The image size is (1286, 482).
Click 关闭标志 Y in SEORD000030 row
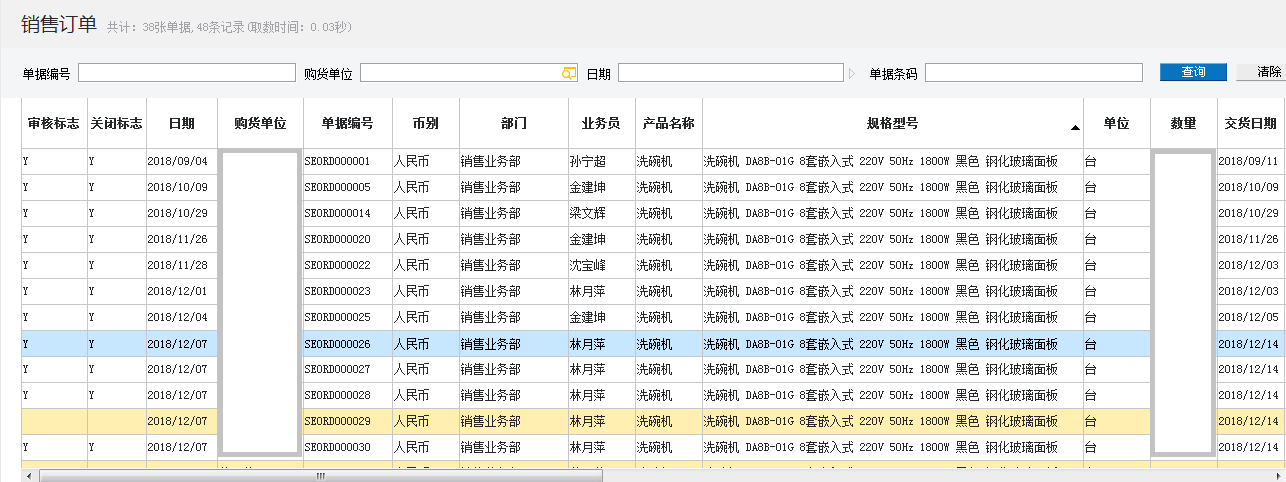pyautogui.click(x=117, y=448)
